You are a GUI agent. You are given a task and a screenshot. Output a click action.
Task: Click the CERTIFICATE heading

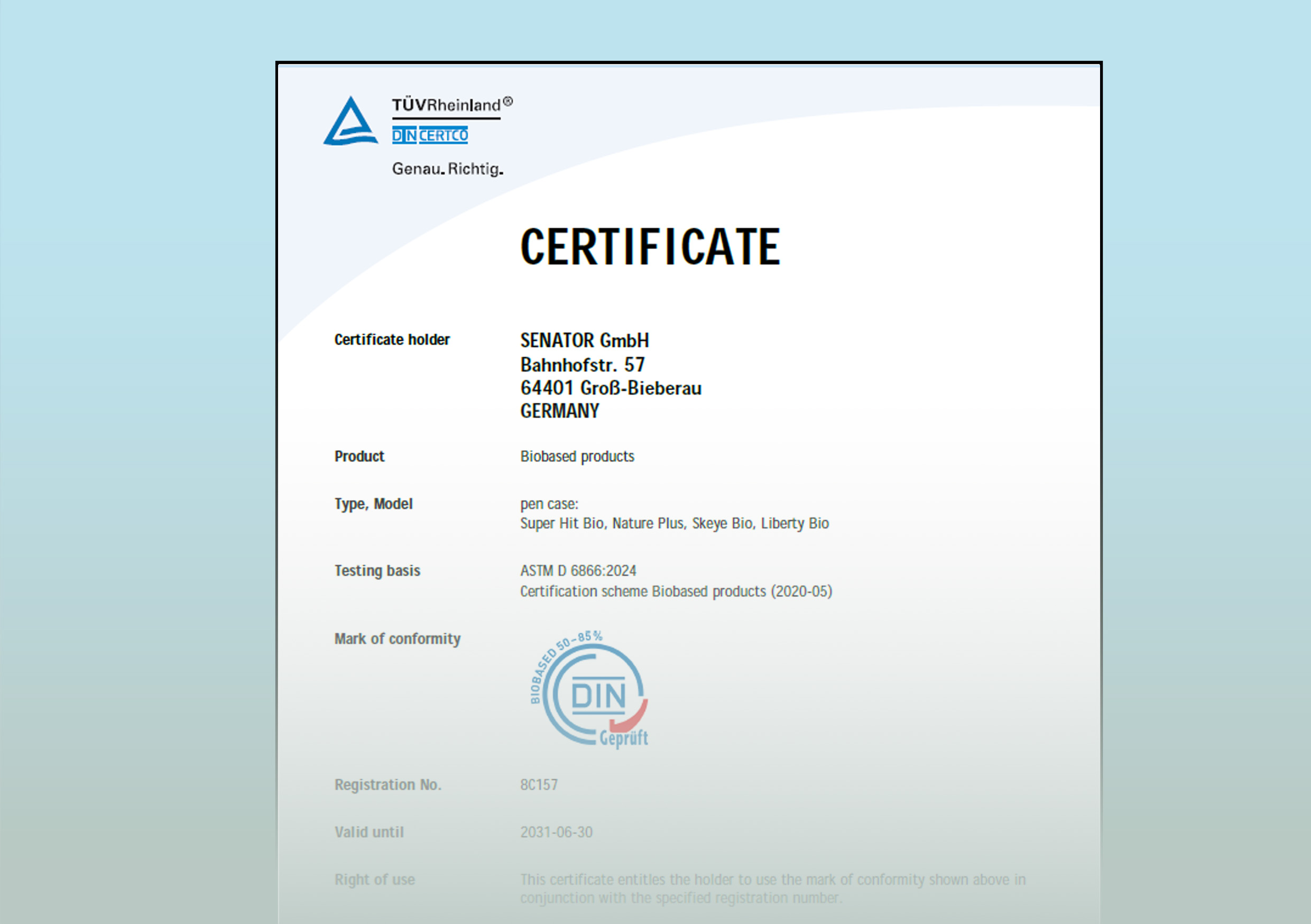[650, 247]
